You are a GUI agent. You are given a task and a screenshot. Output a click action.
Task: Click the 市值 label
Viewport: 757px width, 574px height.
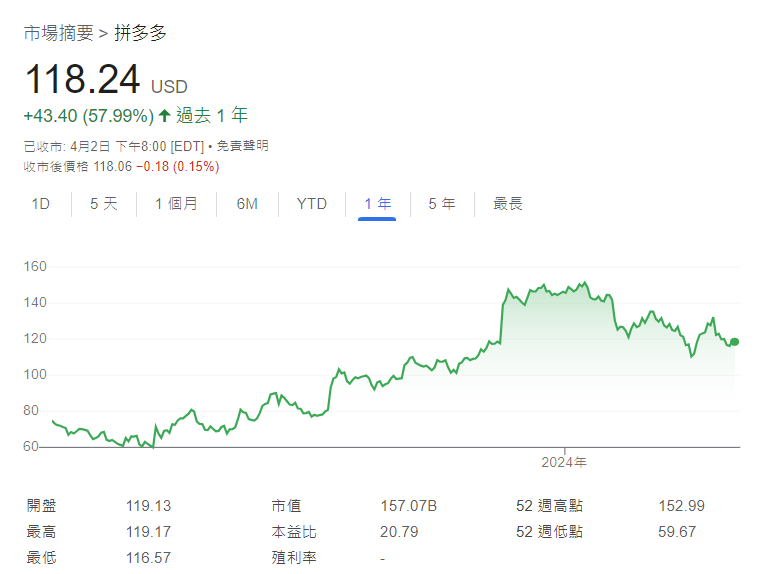coord(286,506)
